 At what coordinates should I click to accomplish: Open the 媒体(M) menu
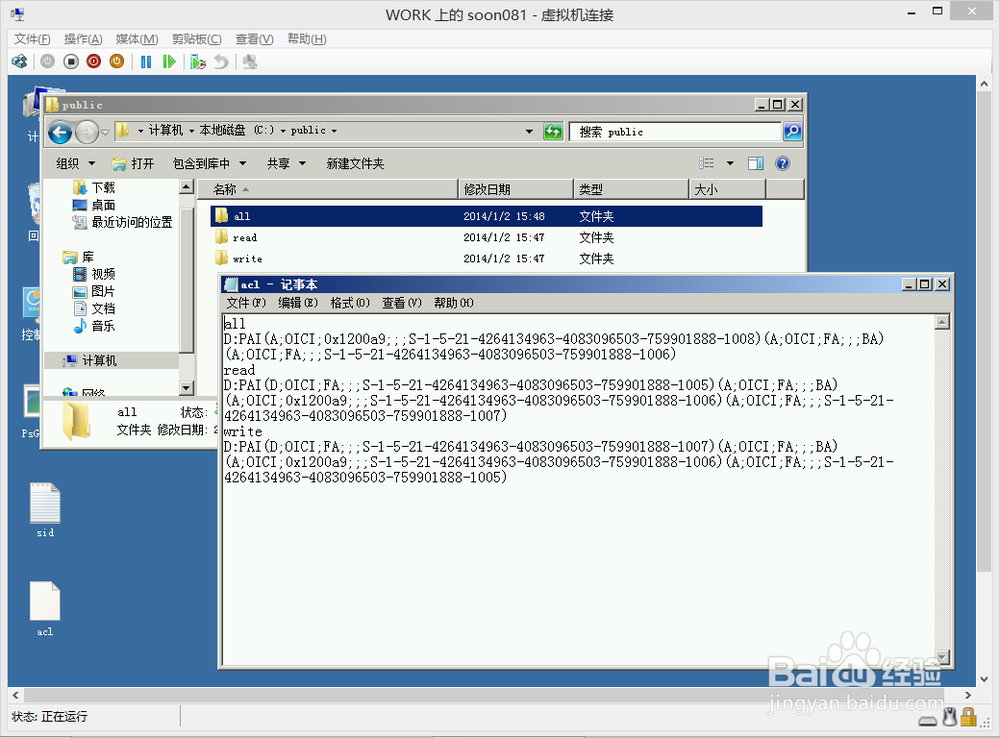point(136,39)
